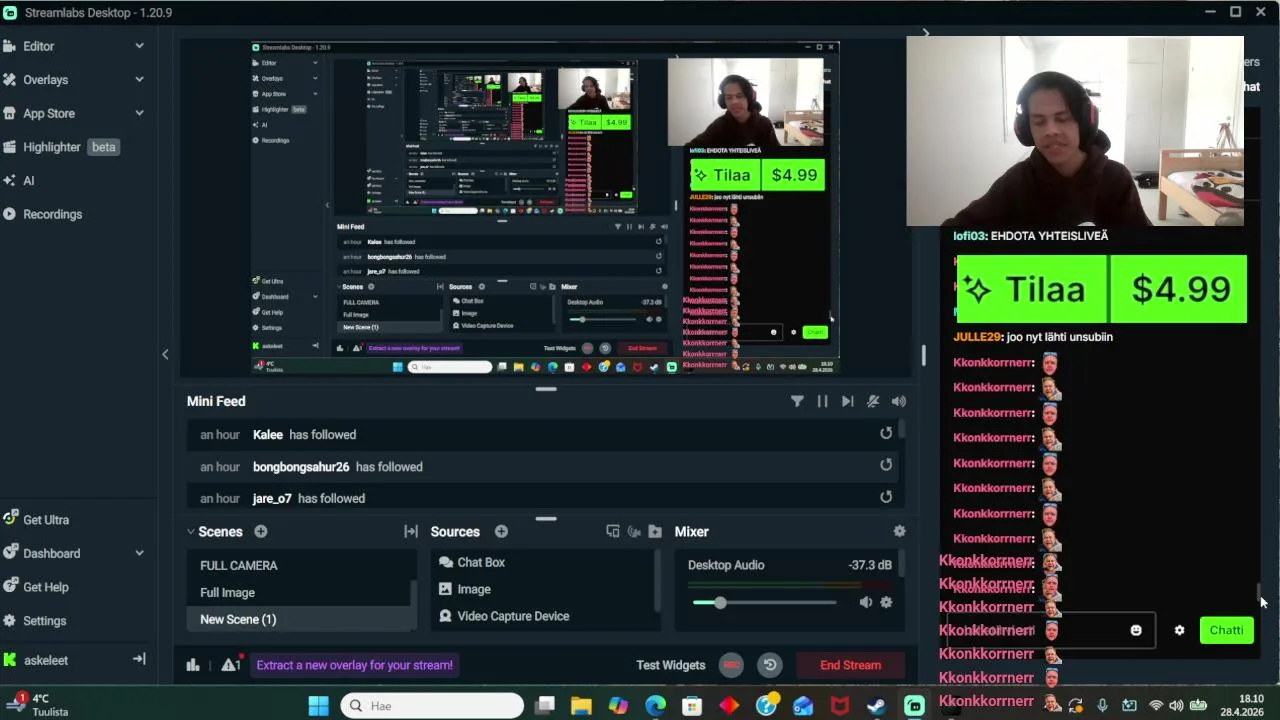Open Desktop Audio source settings gear
This screenshot has width=1280, height=720.
886,602
